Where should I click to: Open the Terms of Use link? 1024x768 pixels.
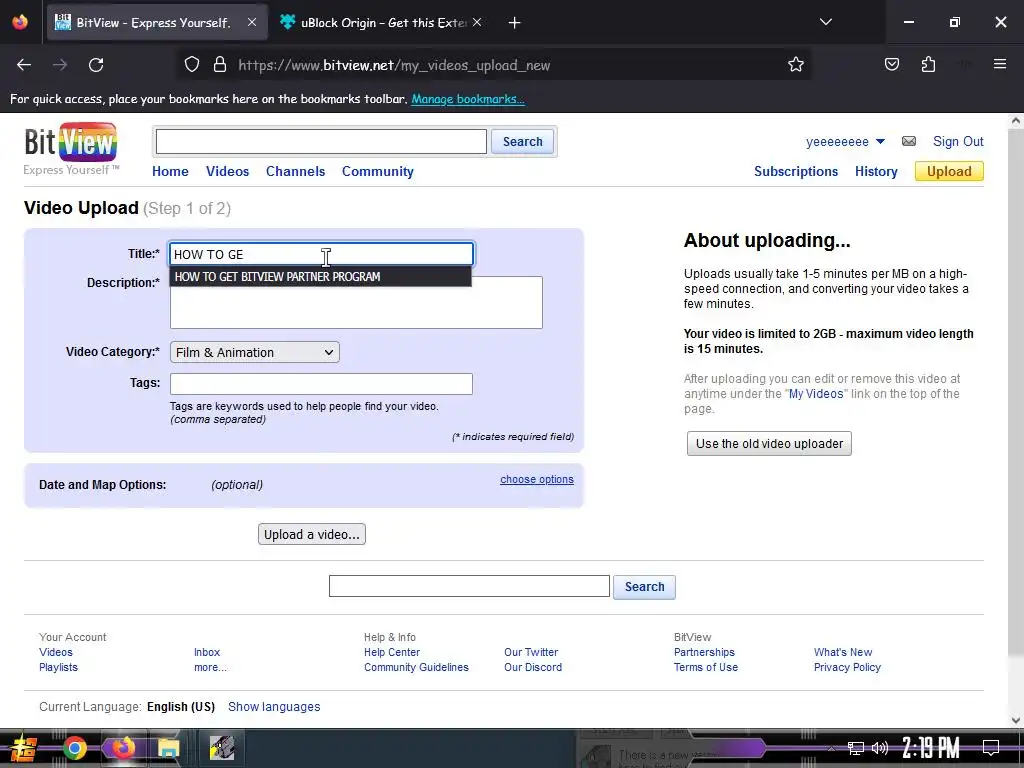pos(706,667)
